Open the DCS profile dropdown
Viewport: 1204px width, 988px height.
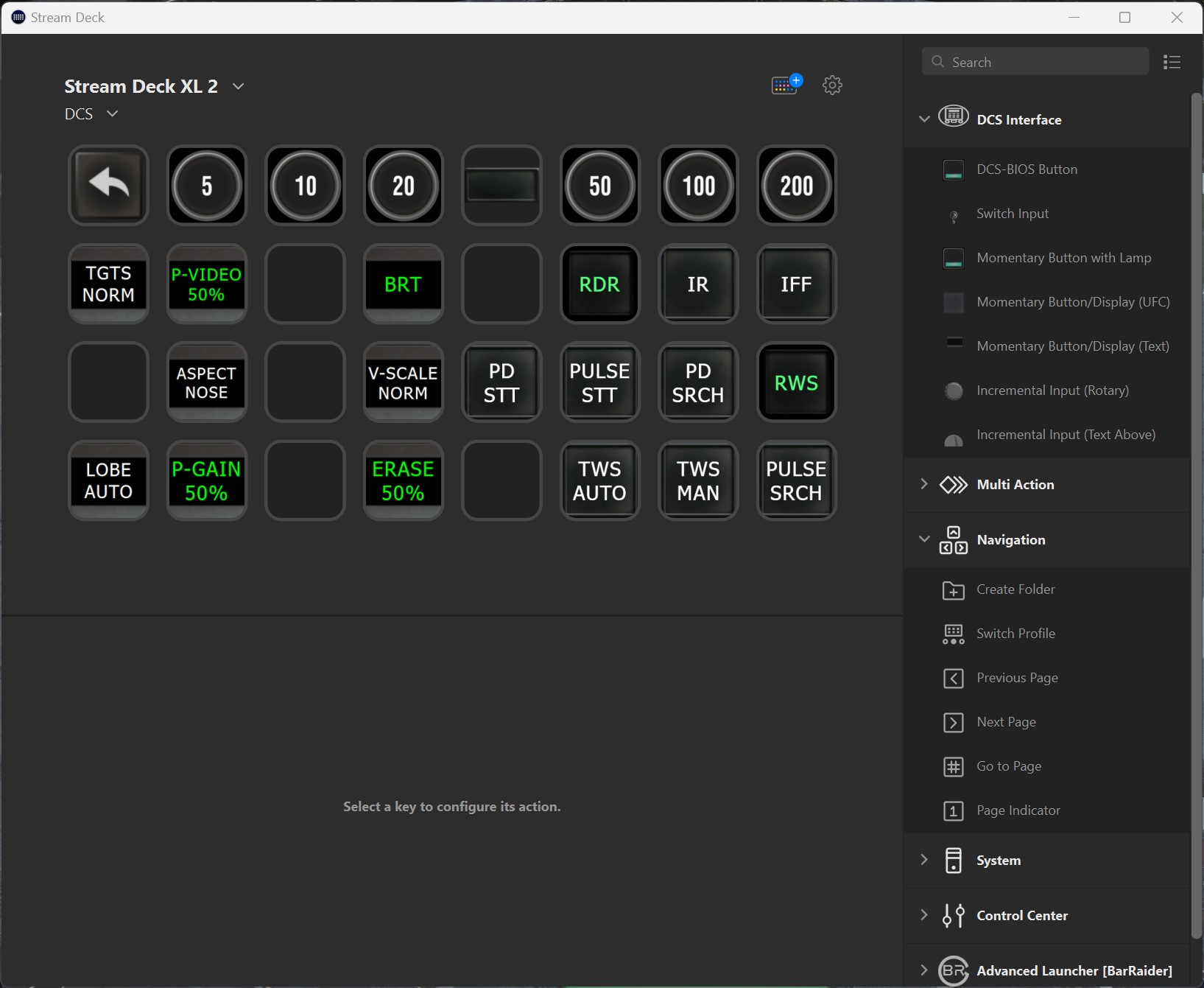point(112,113)
